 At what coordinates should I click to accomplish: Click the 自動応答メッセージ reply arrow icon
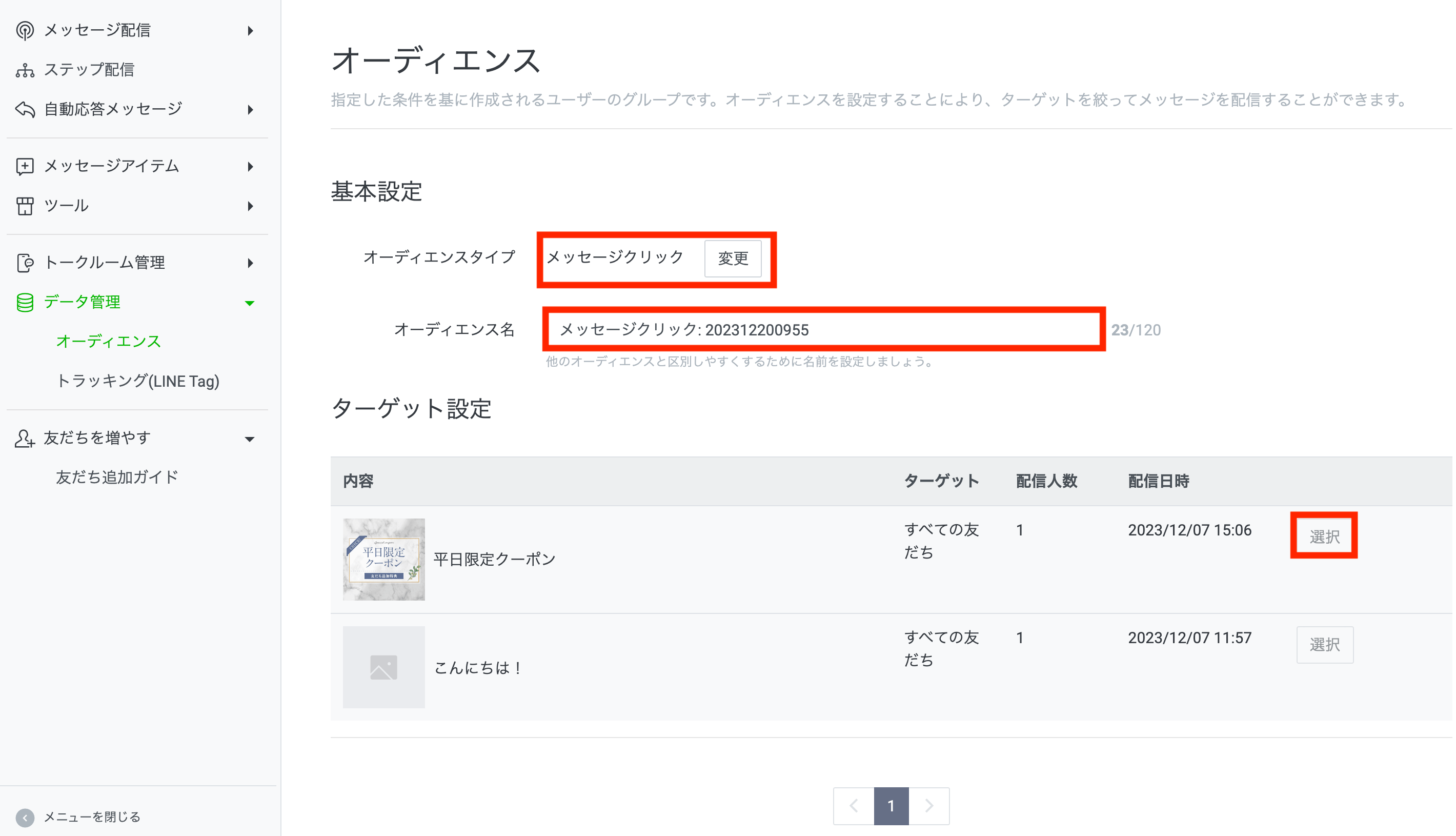pos(25,109)
